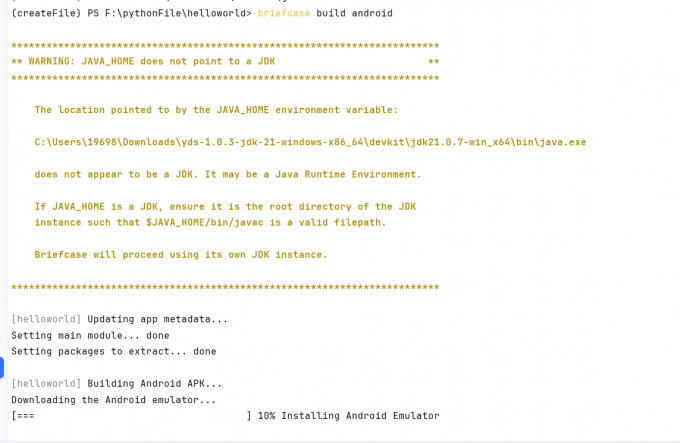Click the 'briefcase' command word in prompt

pos(284,13)
